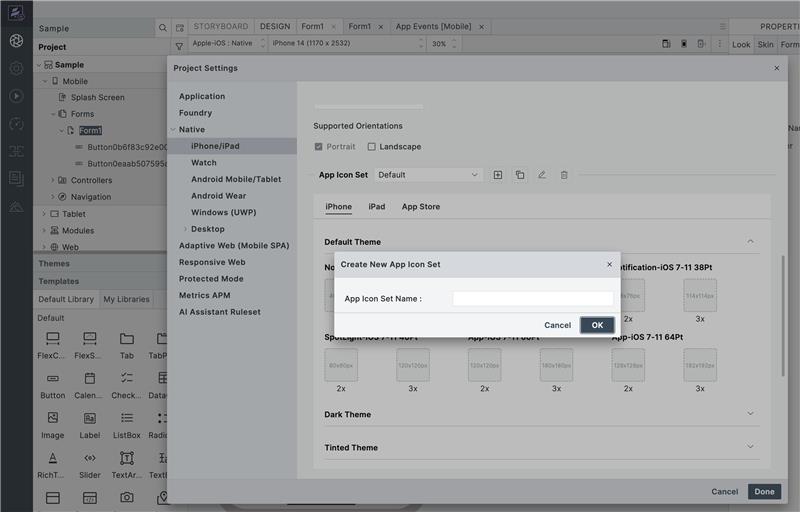Click the rename App Icon Set pencil icon

(x=542, y=175)
